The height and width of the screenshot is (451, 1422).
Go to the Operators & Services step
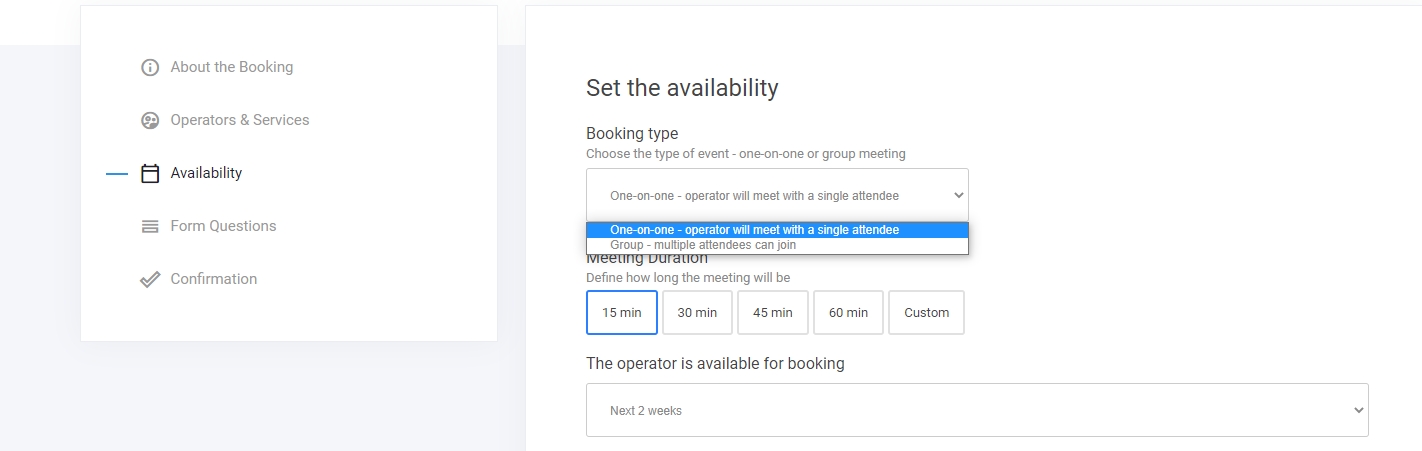point(239,120)
